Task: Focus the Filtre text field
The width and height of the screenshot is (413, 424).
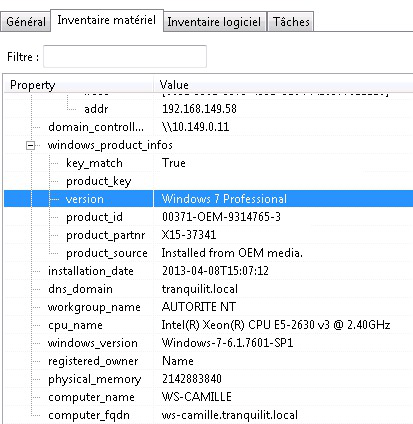Action: 125,56
